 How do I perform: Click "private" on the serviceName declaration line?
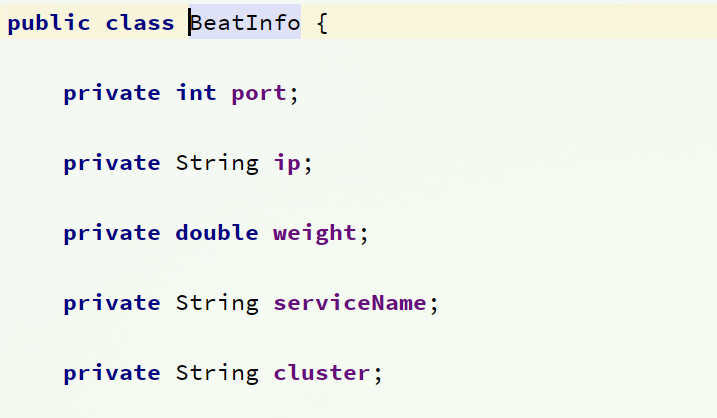(112, 303)
